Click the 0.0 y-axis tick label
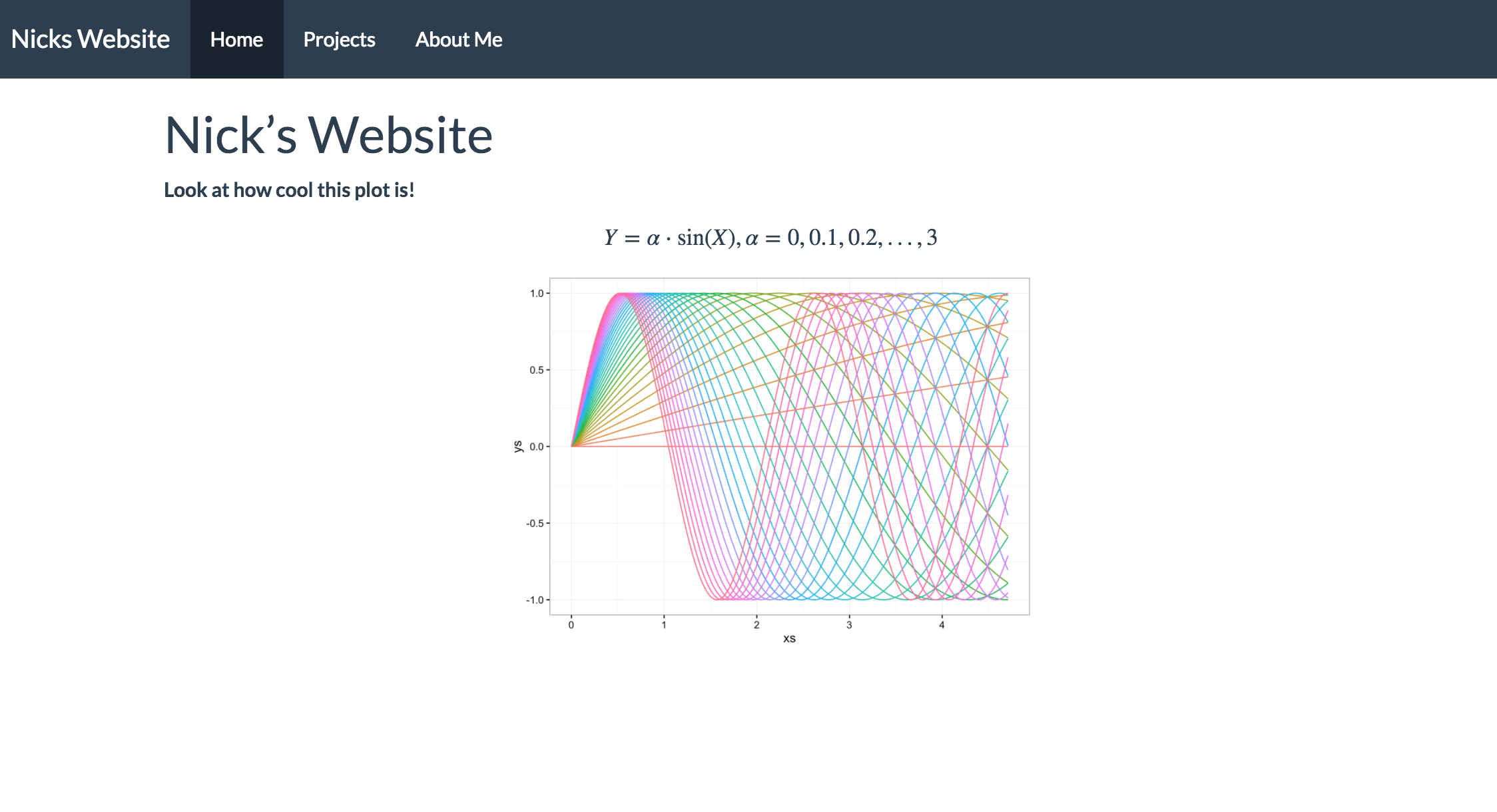This screenshot has height=812, width=1497. coord(537,447)
